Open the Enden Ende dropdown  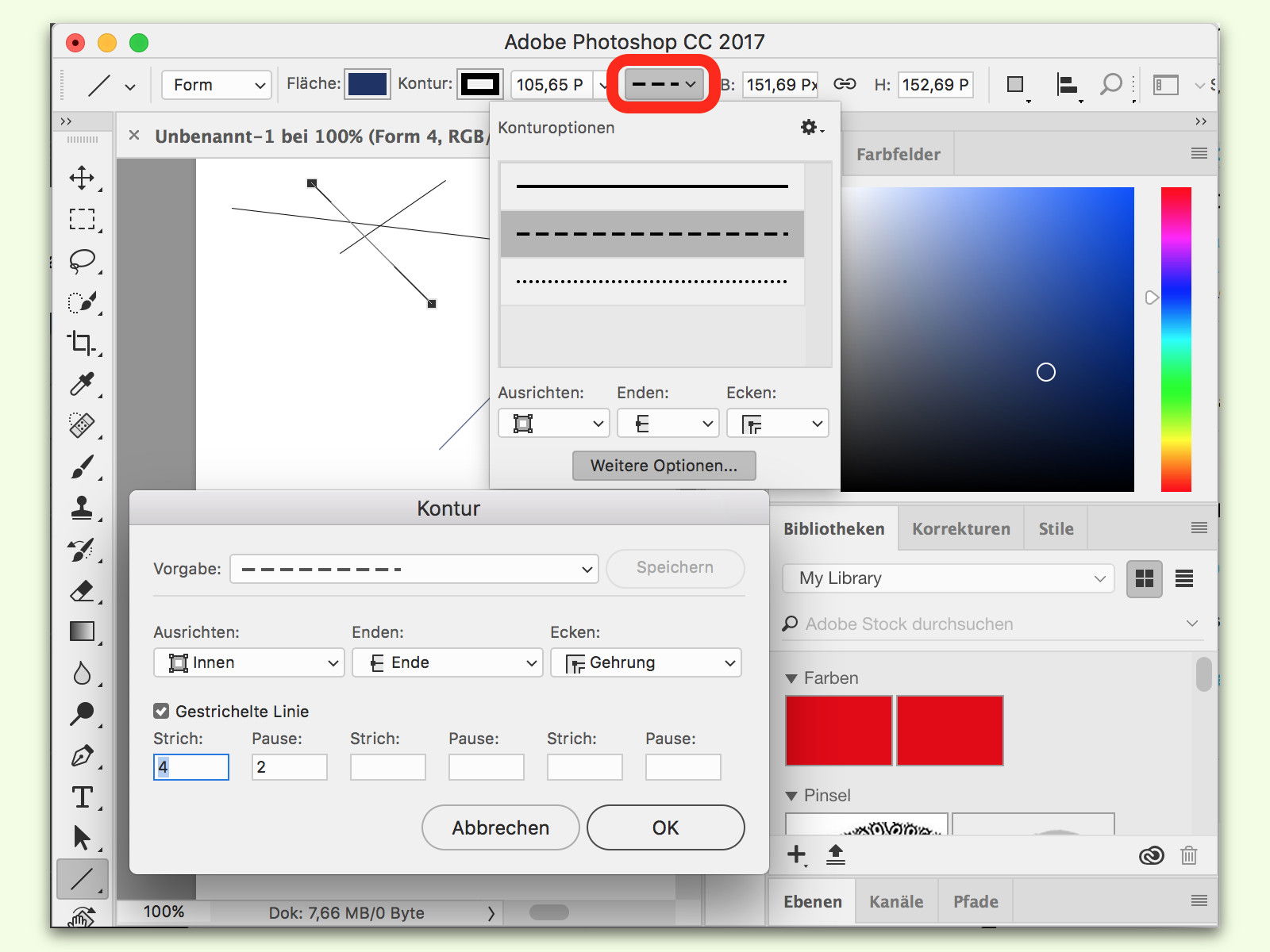pos(447,662)
